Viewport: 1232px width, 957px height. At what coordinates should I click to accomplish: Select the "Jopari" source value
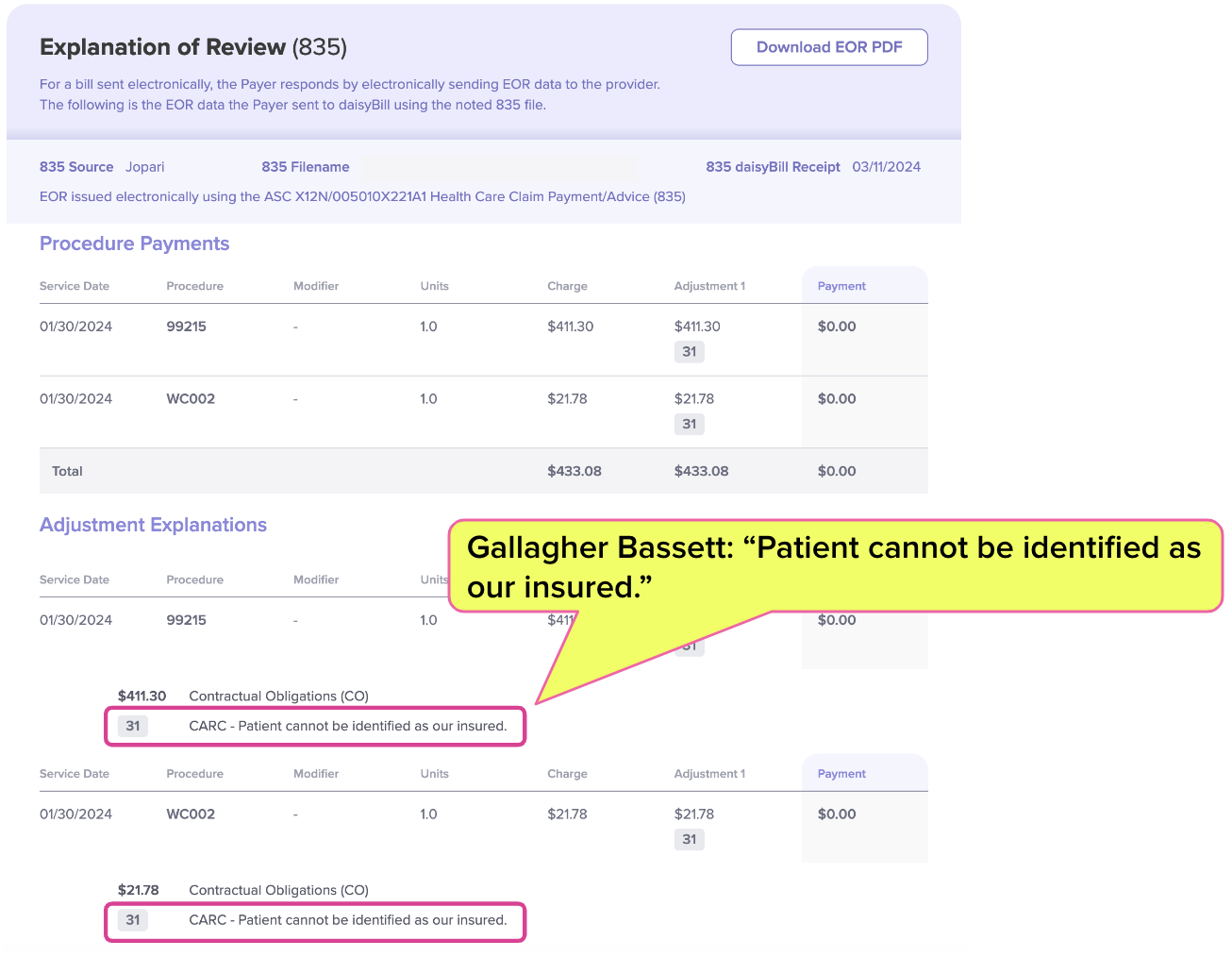[145, 167]
